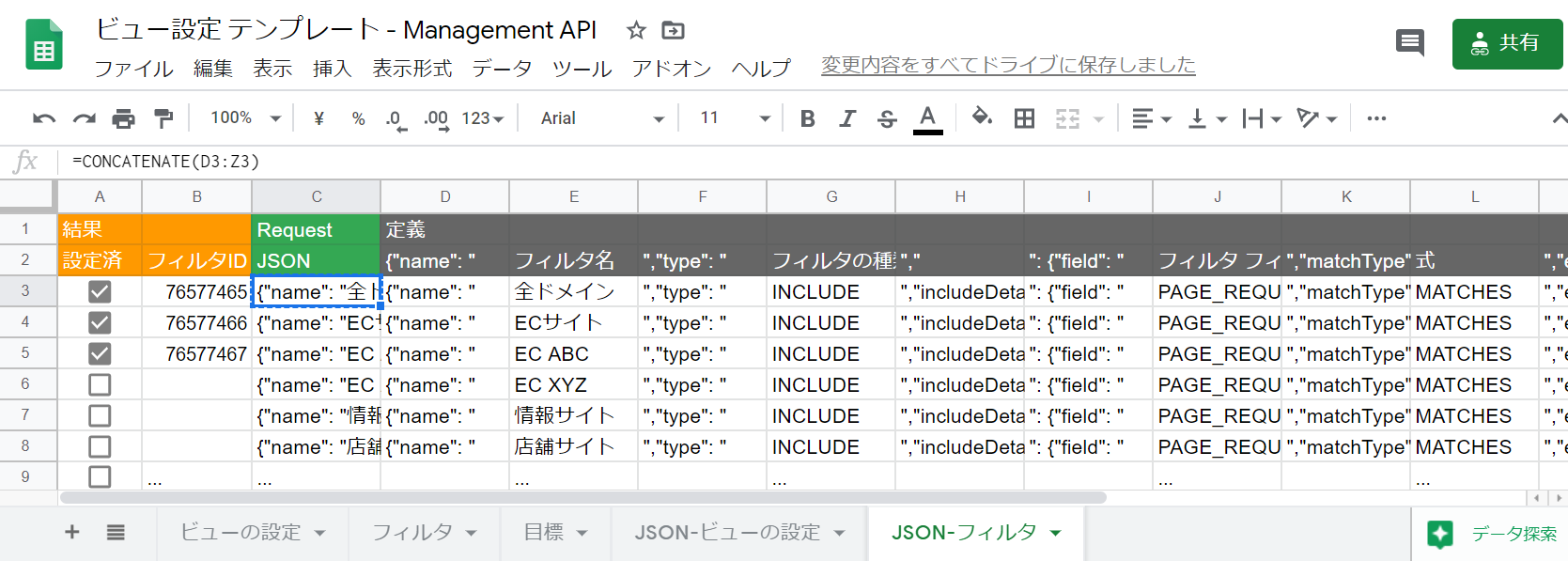Toggle strikethrough formatting

(x=887, y=118)
